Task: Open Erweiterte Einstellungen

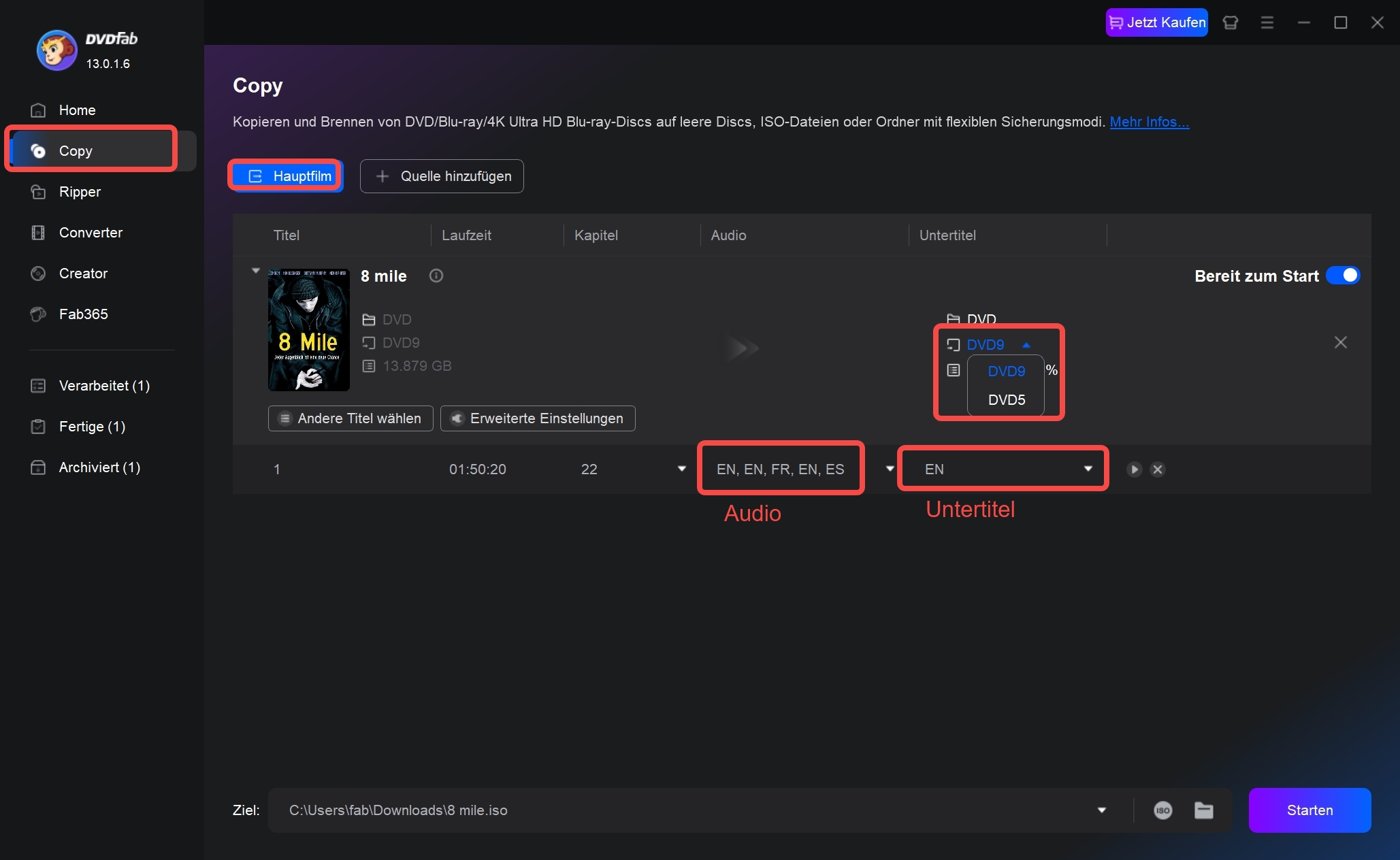Action: (x=538, y=418)
